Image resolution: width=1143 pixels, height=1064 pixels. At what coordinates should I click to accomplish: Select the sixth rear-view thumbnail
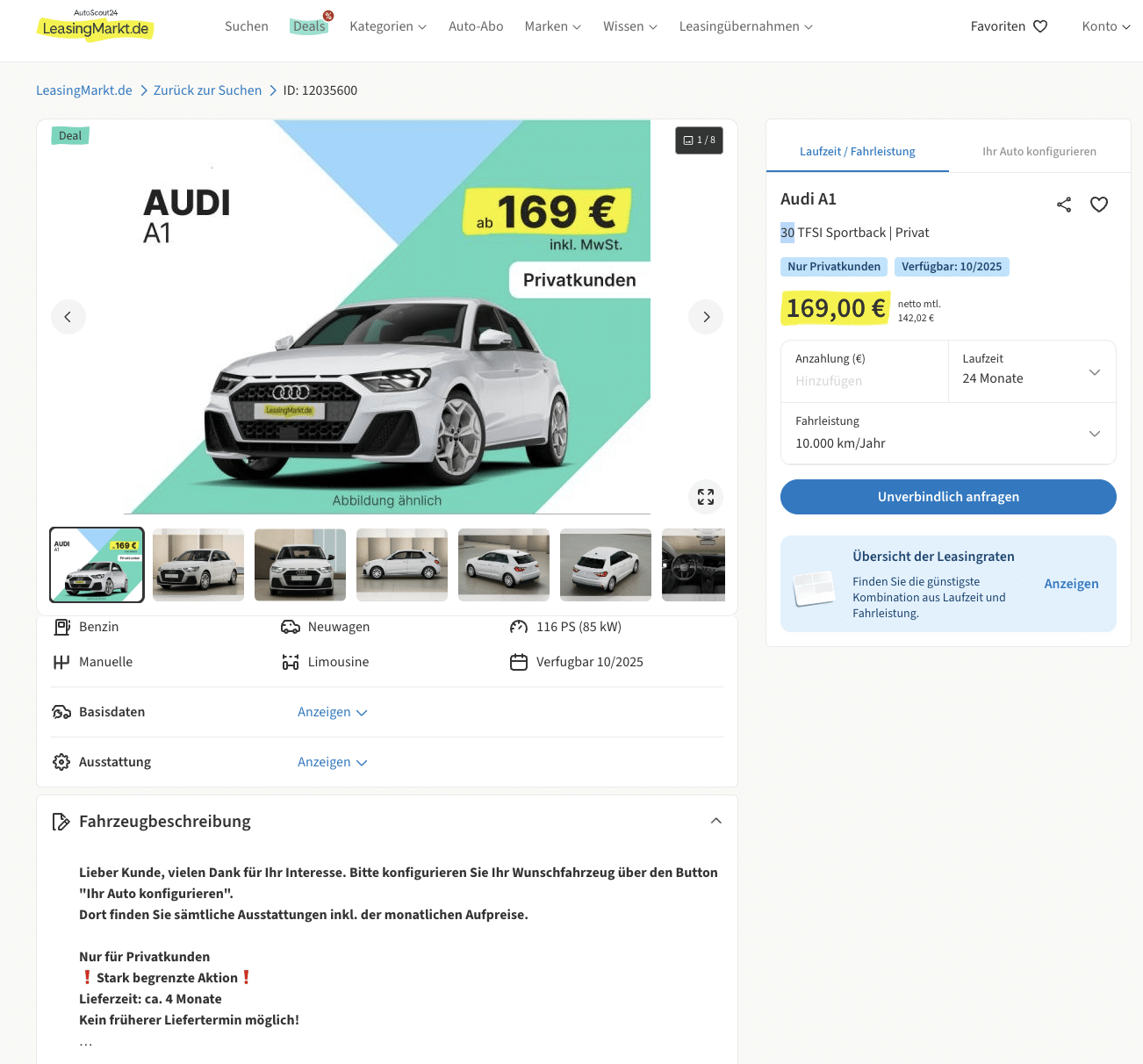click(606, 565)
